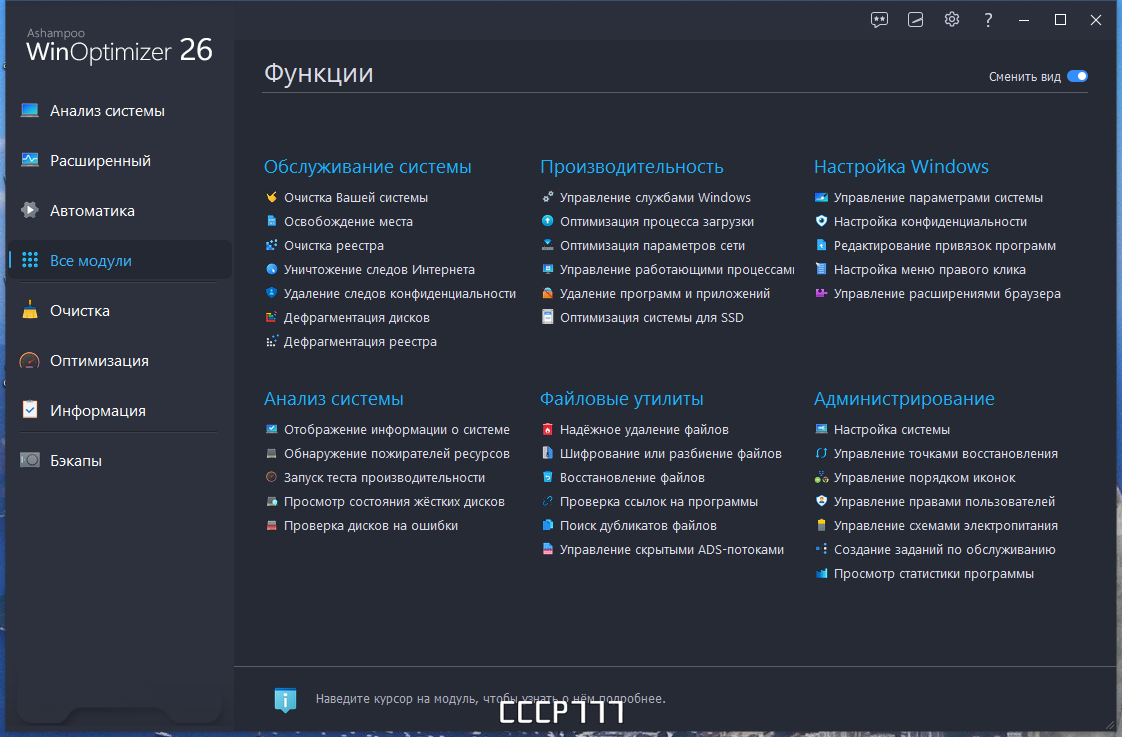The image size is (1122, 737).
Task: Click icon beside 'Настройка меню правого клика'
Action: 821,270
